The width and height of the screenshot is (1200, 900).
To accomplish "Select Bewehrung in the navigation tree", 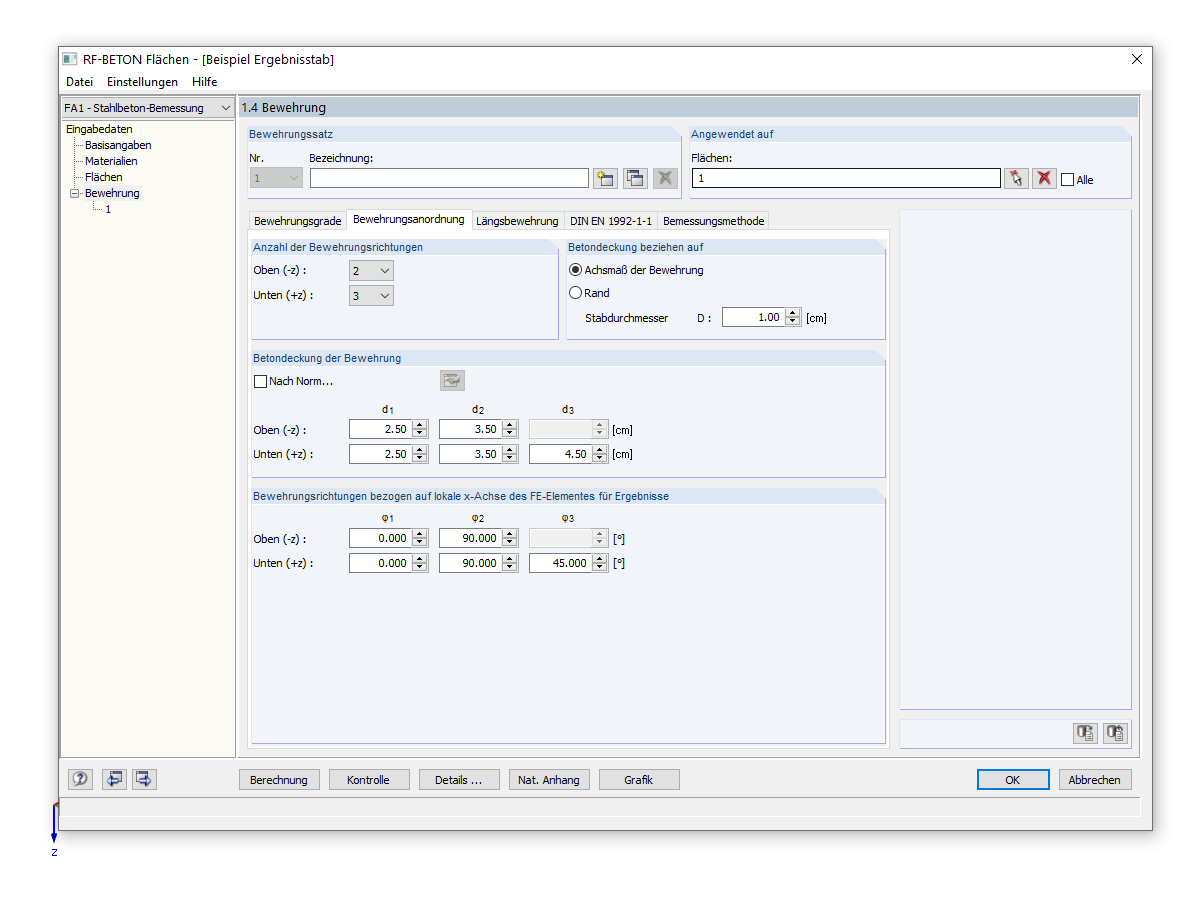I will (112, 193).
